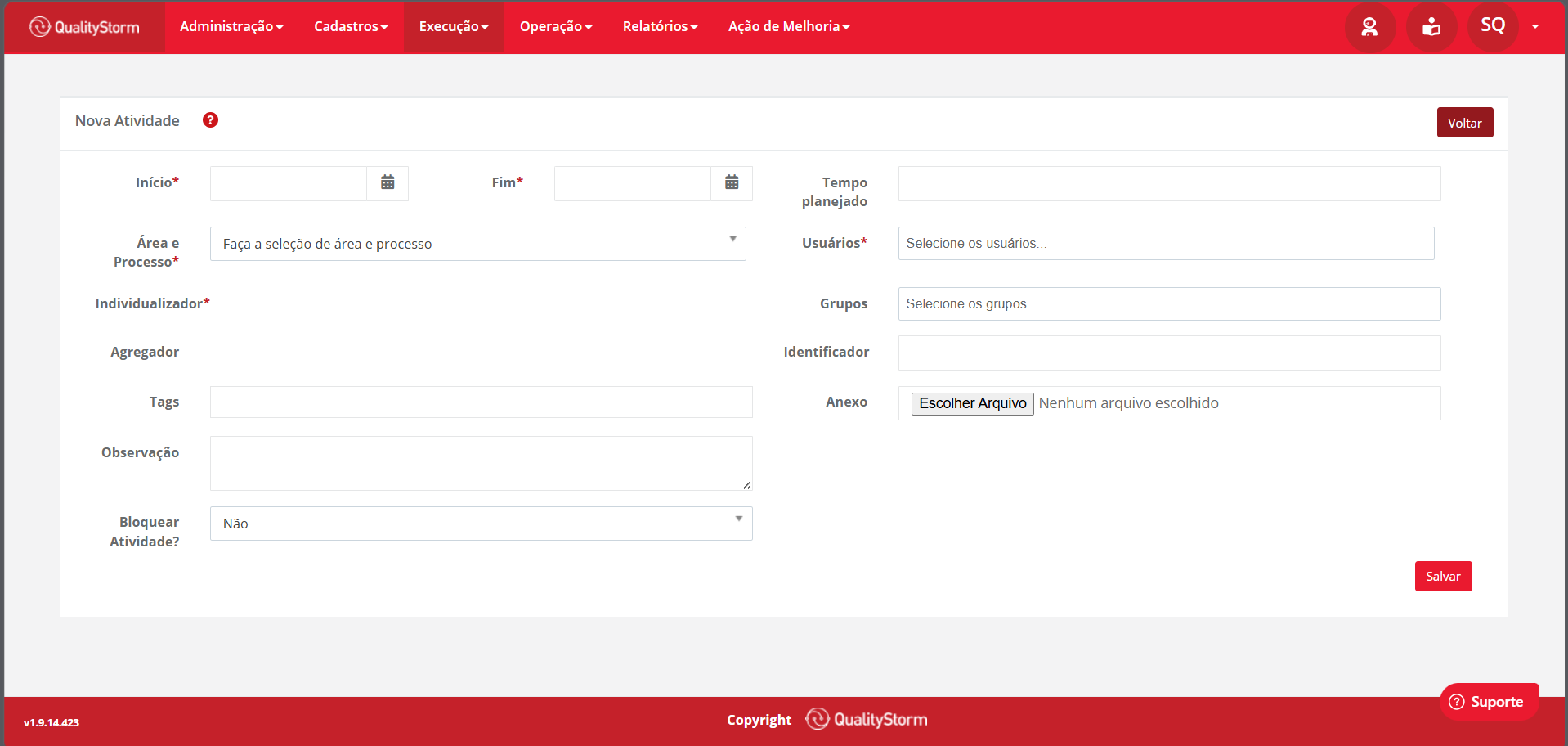Open the Administração menu
This screenshot has width=1568, height=746.
point(231,26)
